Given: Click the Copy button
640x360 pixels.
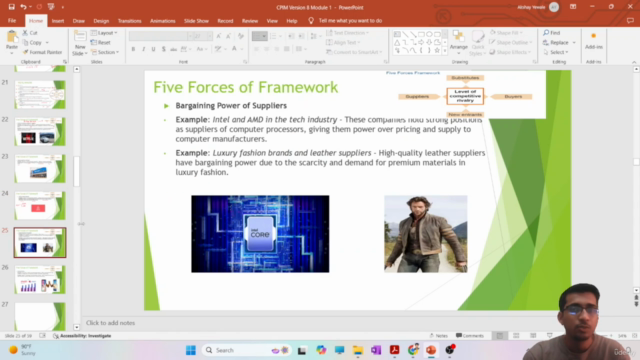Looking at the screenshot, I should [x=33, y=42].
